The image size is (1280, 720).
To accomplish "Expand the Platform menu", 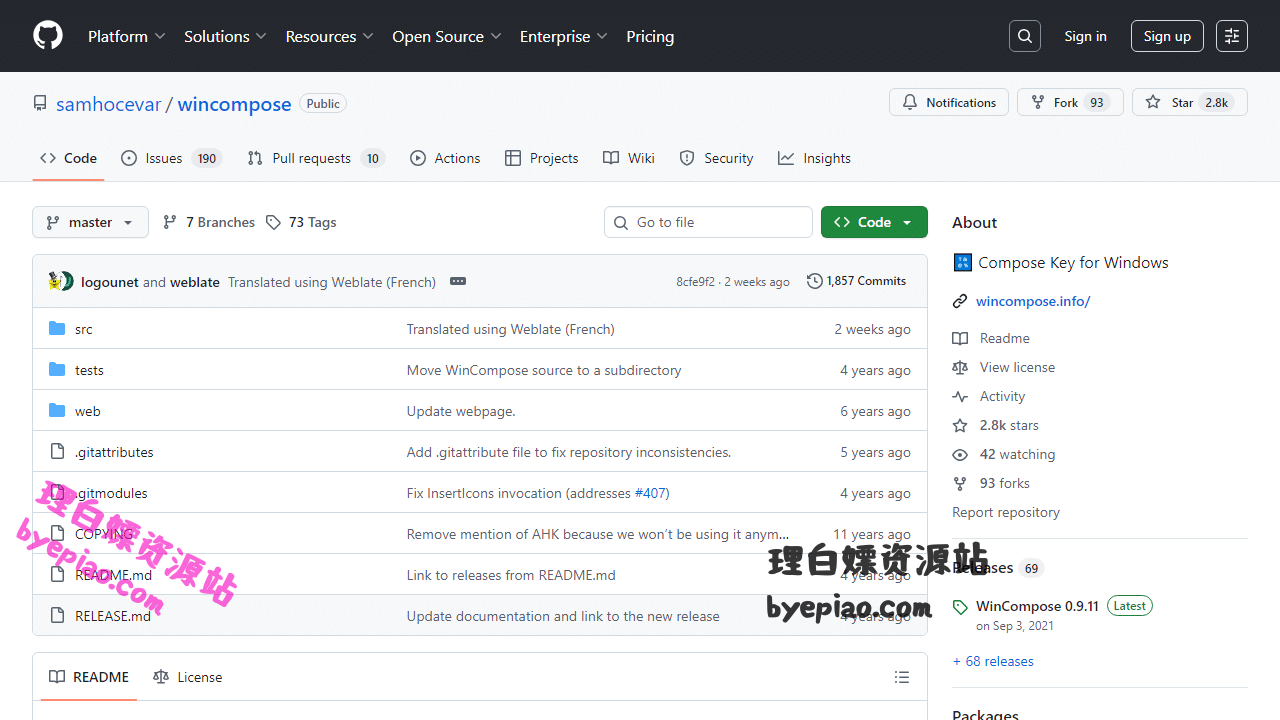I will coord(126,36).
